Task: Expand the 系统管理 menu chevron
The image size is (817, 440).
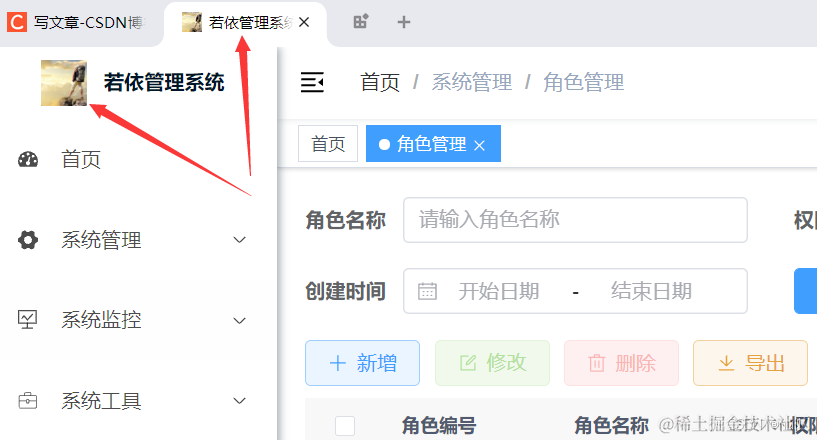Action: (239, 240)
